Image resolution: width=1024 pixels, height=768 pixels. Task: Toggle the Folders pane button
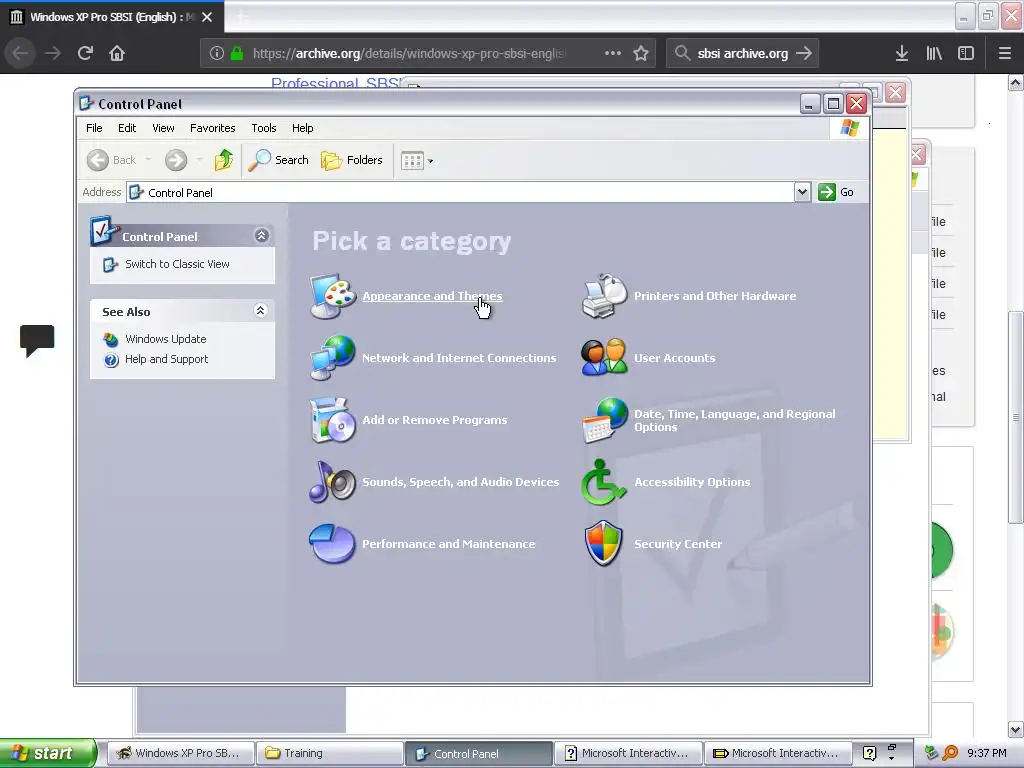[x=352, y=160]
